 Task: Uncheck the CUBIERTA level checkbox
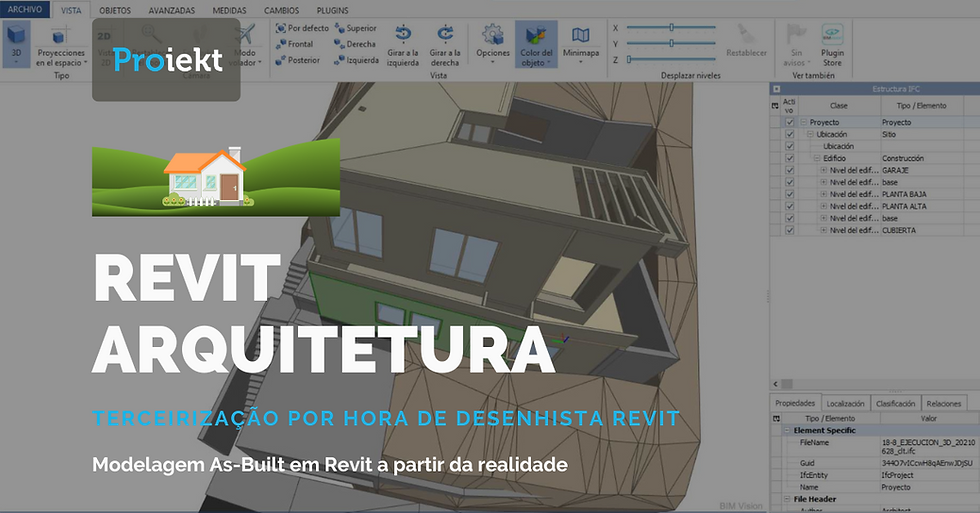[x=789, y=230]
